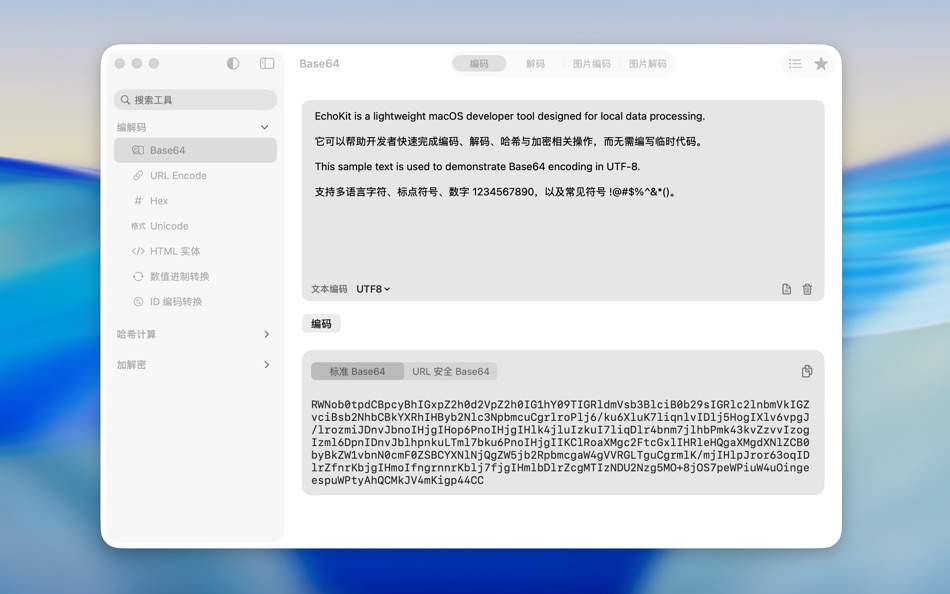
Task: Select the ID 编码转换 tool
Action: [195, 301]
